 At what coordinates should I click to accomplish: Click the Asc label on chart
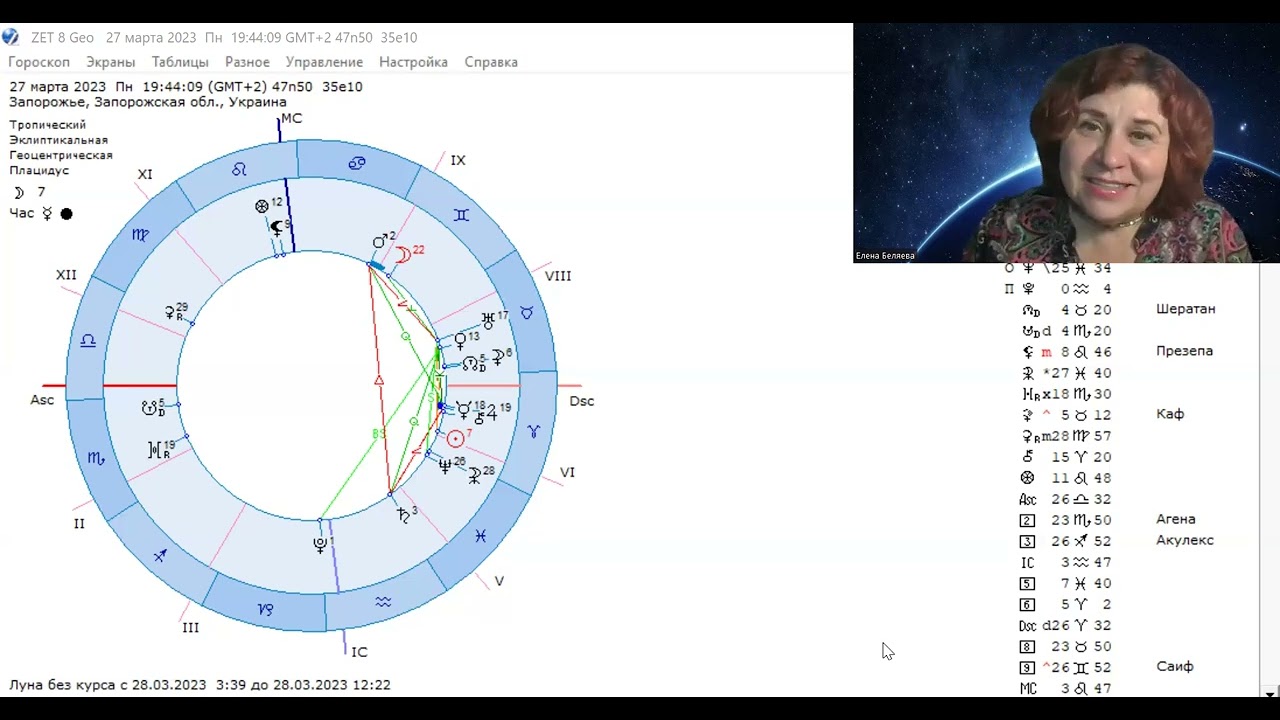[x=42, y=400]
